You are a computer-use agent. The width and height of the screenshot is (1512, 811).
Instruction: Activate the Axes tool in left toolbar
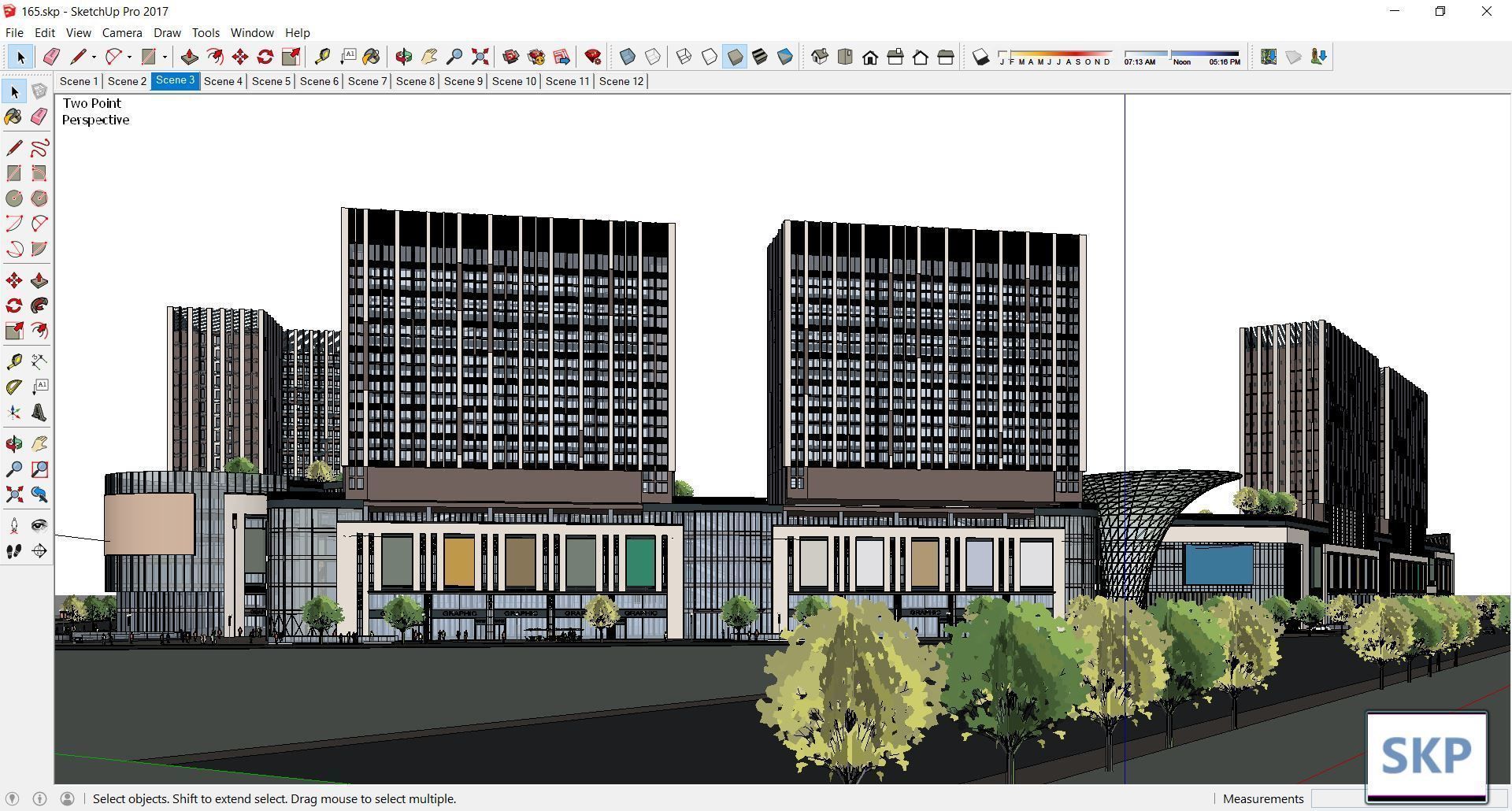pyautogui.click(x=14, y=413)
